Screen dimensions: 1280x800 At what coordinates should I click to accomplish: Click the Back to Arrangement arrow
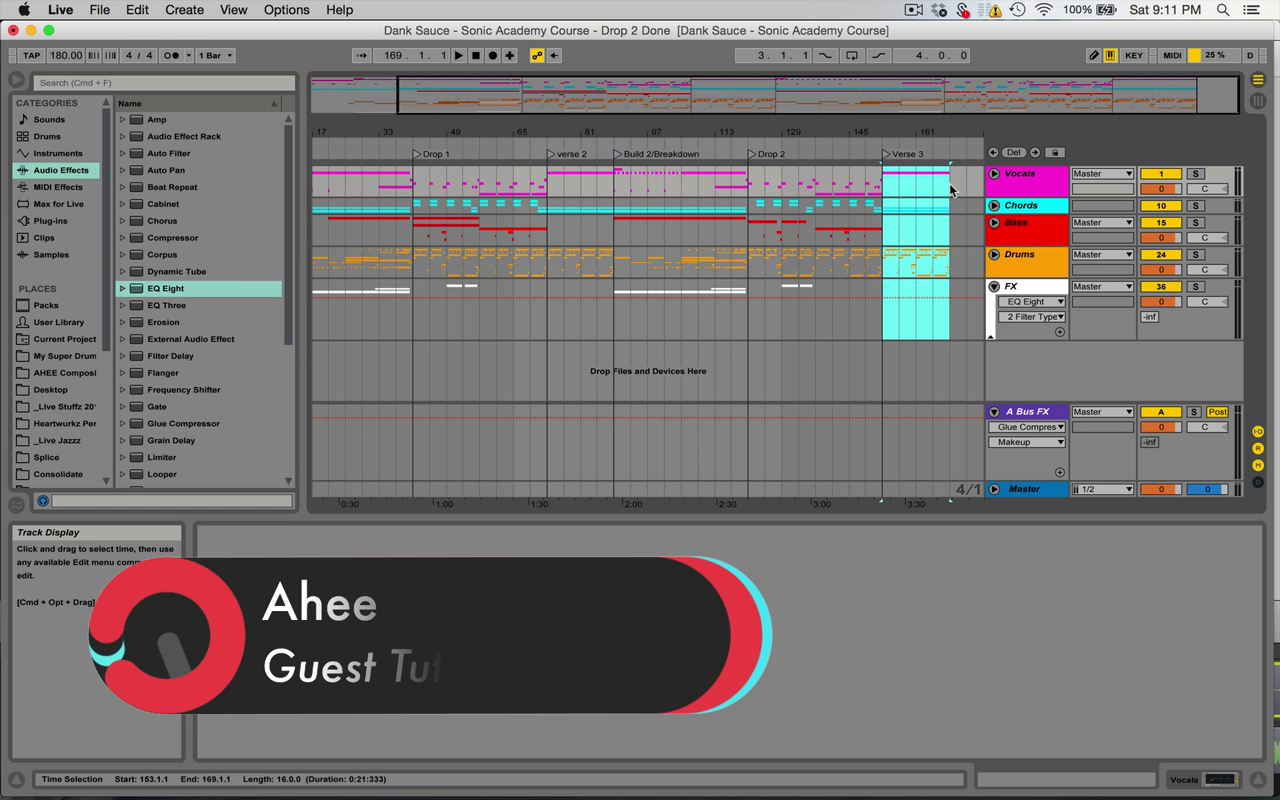(554, 56)
